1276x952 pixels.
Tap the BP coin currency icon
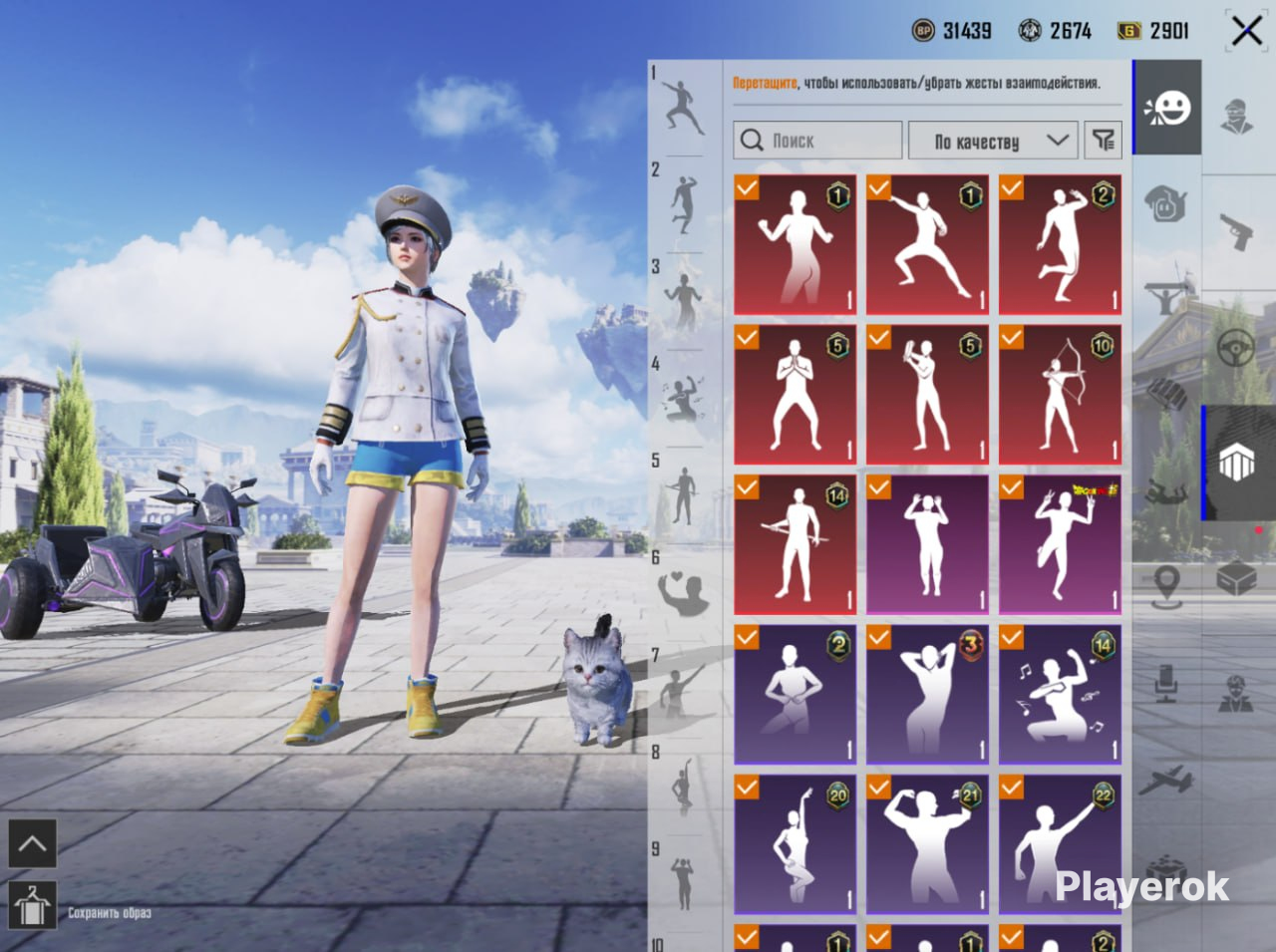point(923,31)
